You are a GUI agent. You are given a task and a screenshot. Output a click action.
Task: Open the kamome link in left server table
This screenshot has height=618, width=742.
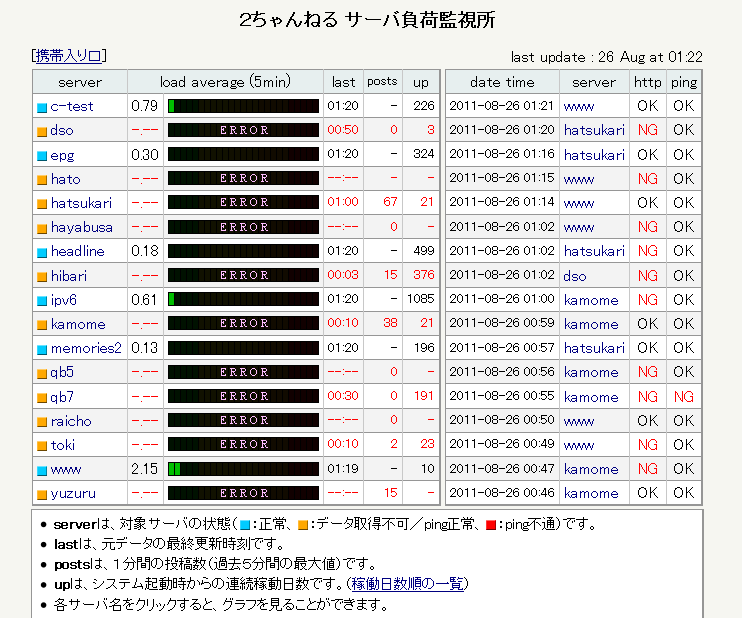click(x=78, y=324)
